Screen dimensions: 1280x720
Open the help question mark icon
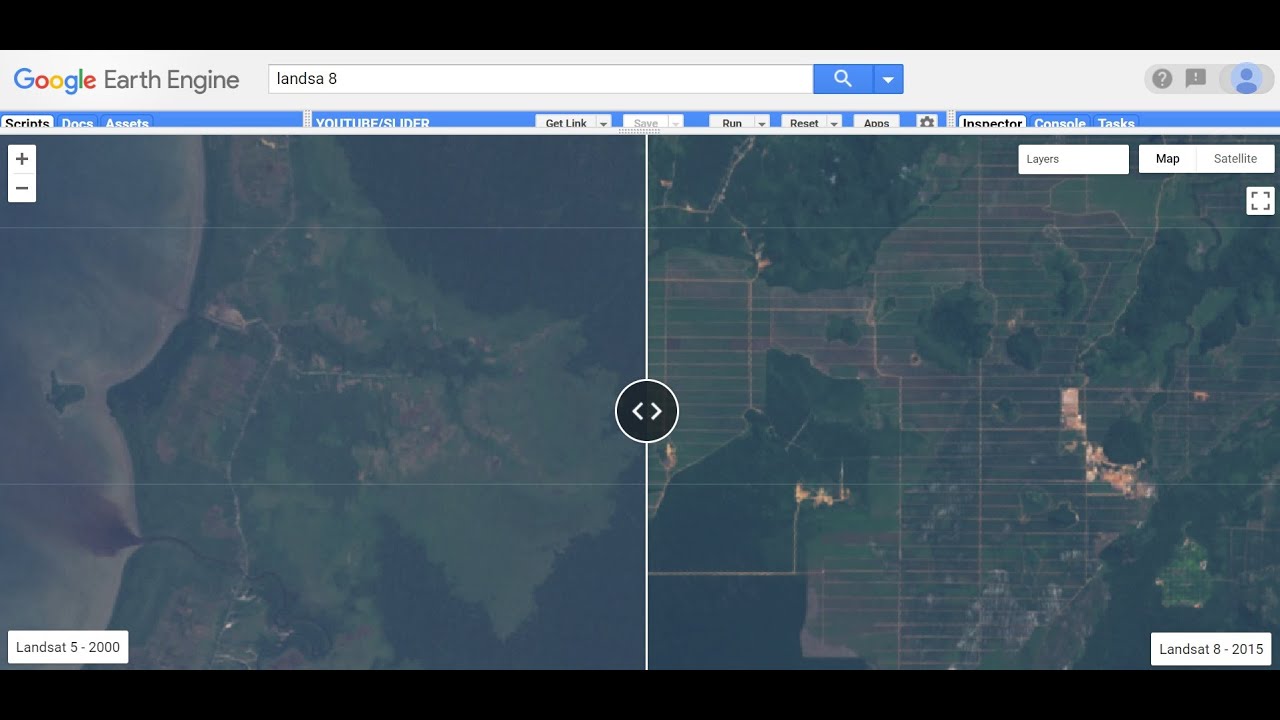(1162, 79)
